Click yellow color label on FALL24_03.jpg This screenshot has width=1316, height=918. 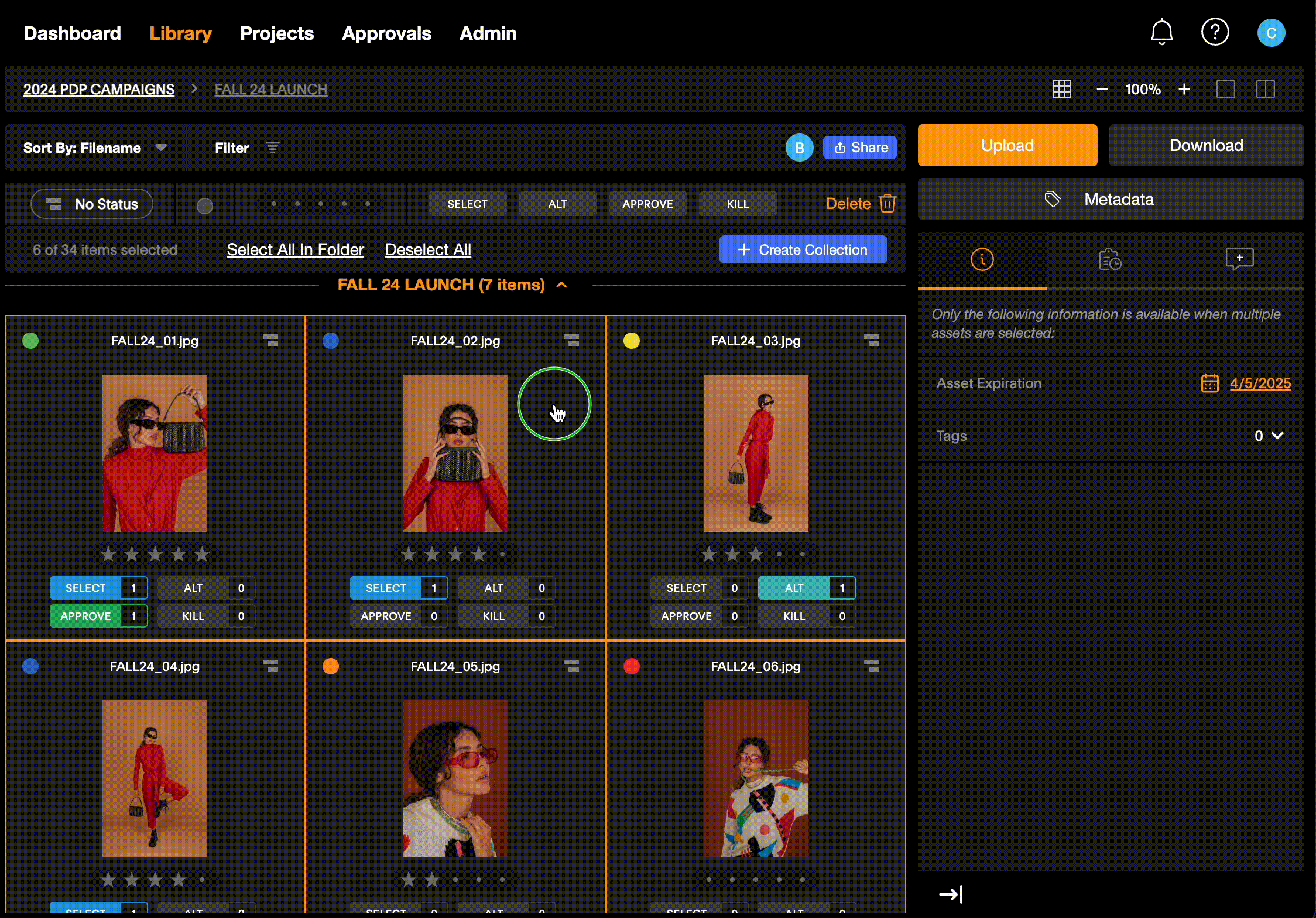(632, 341)
